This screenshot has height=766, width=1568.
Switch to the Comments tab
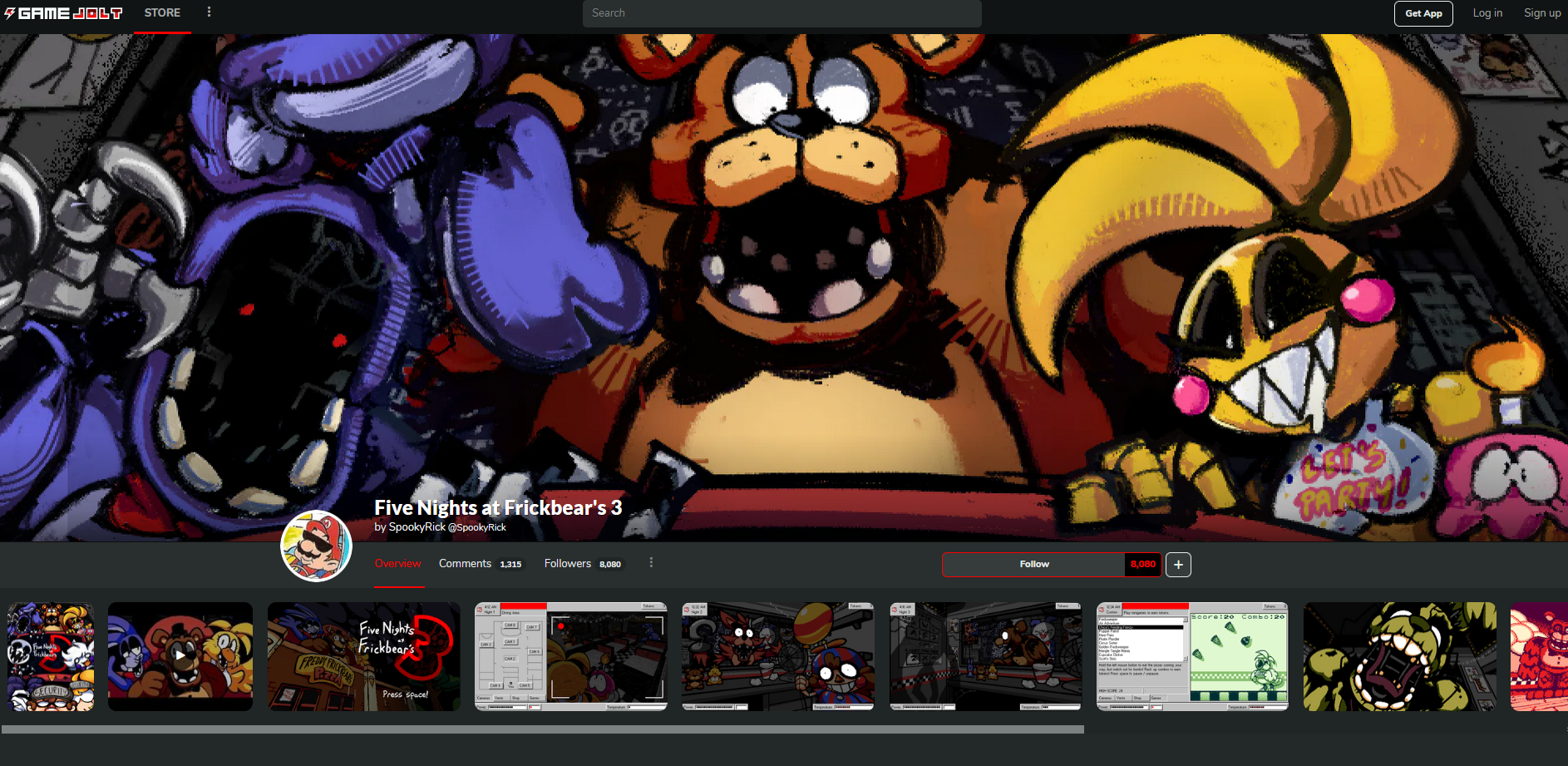[x=481, y=564]
